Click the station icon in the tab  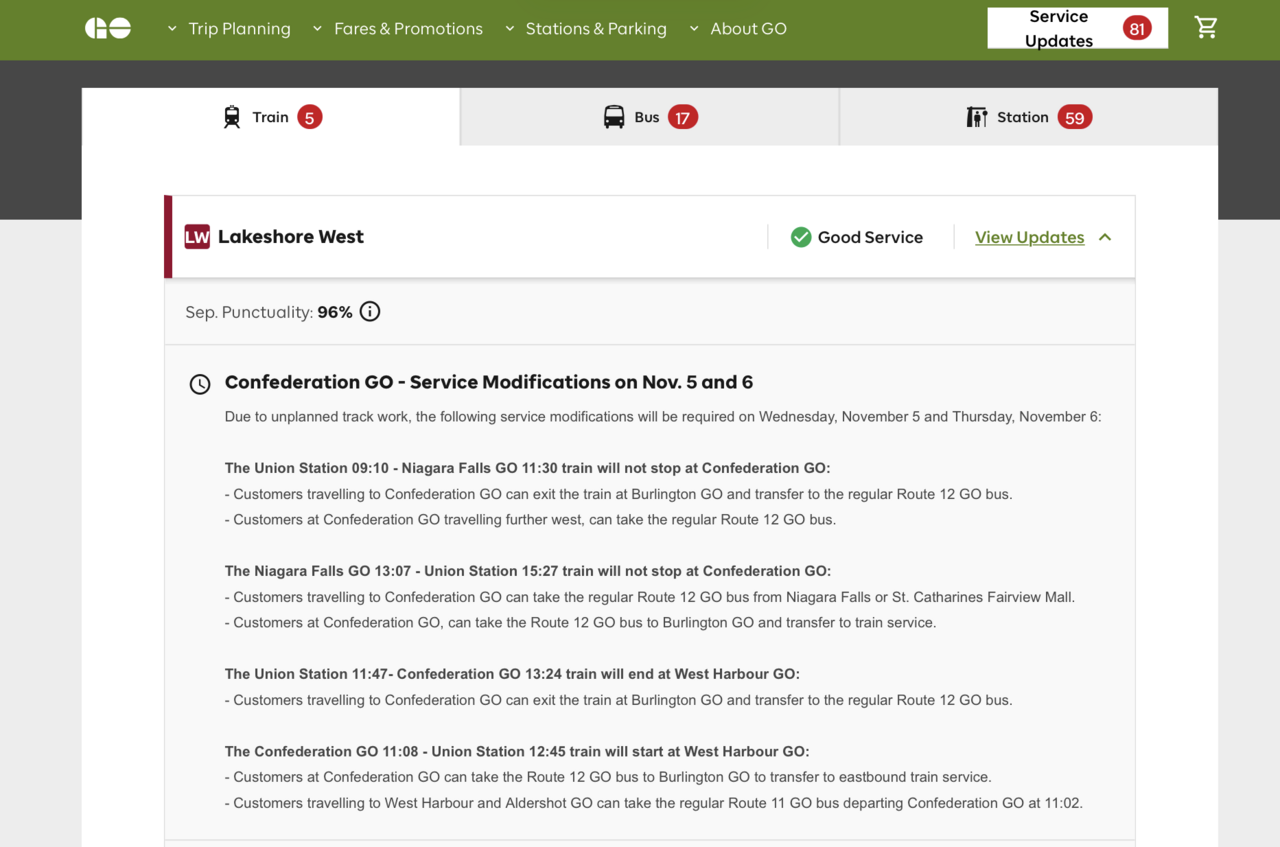pyautogui.click(x=977, y=117)
